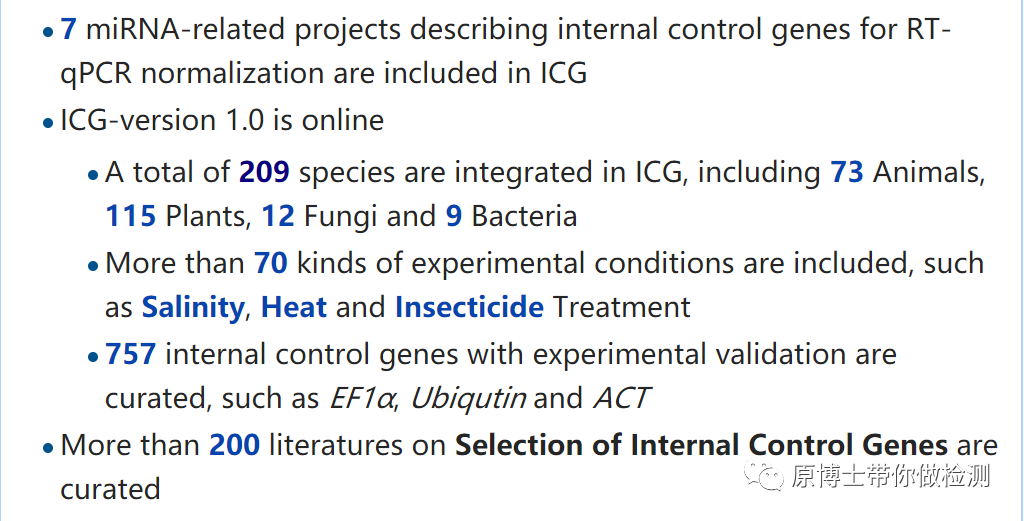This screenshot has width=1024, height=521.
Task: Click the bullet before 'A total of'
Action: (x=93, y=175)
